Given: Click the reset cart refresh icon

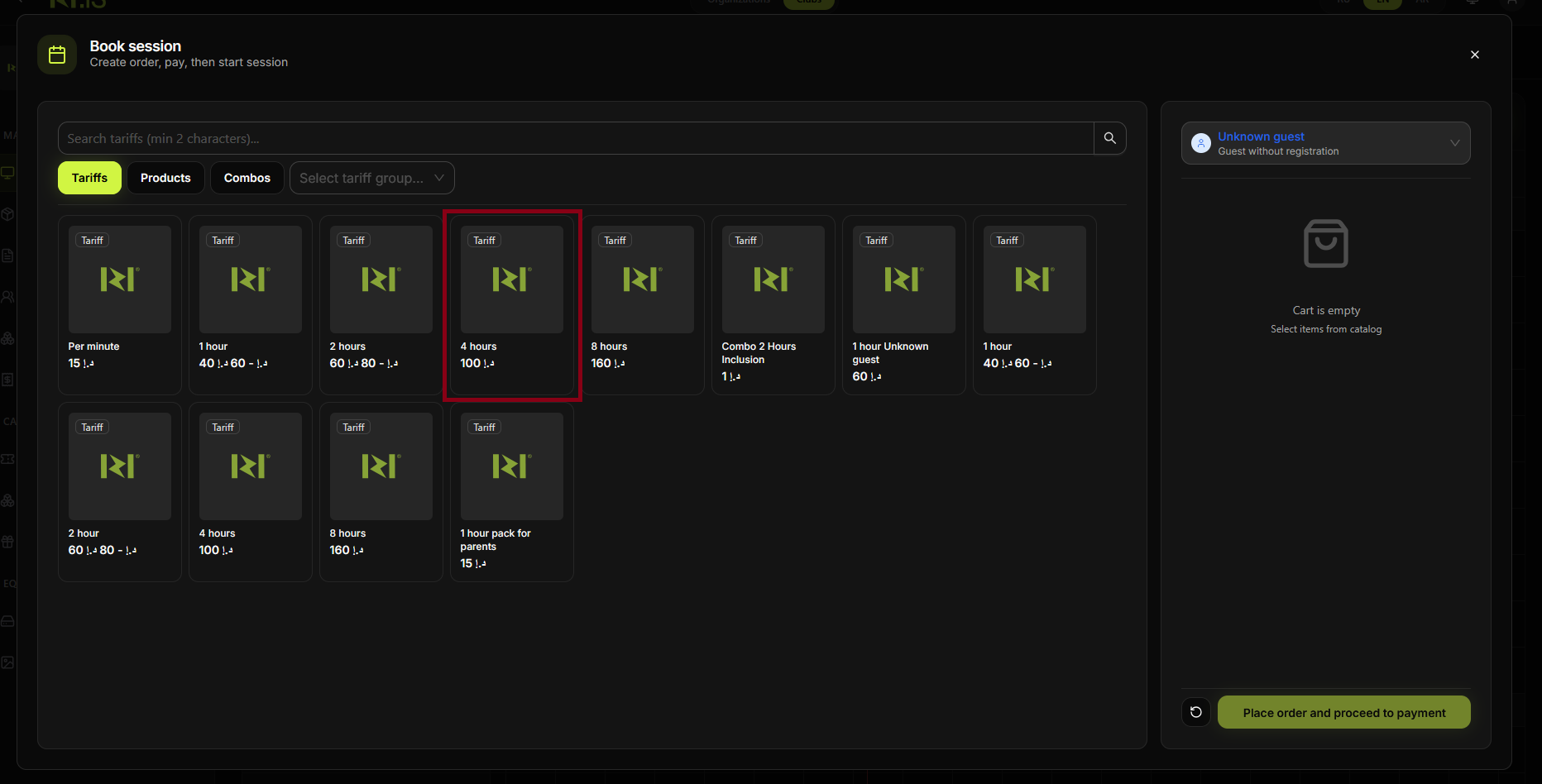Looking at the screenshot, I should click(1195, 712).
